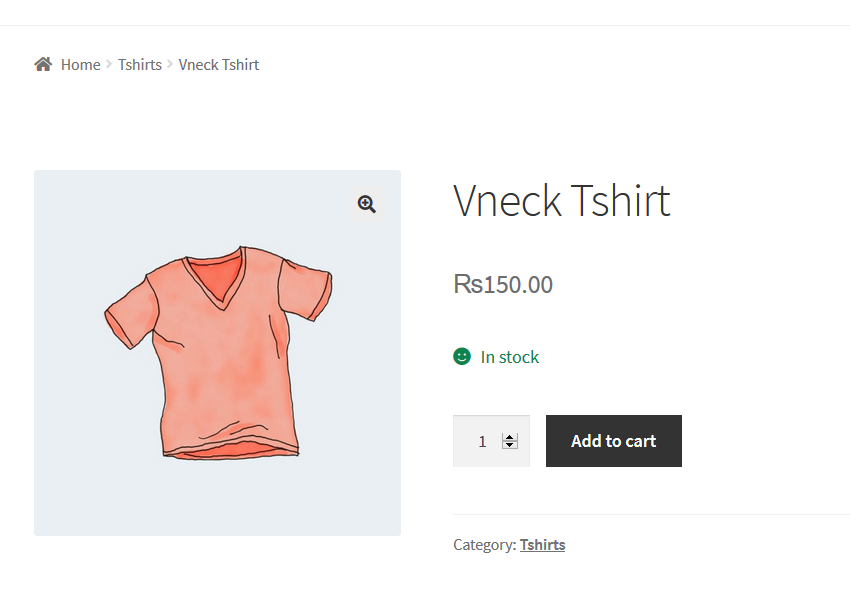Click chevron between Home and Tshirts
The height and width of the screenshot is (589, 850).
(109, 64)
